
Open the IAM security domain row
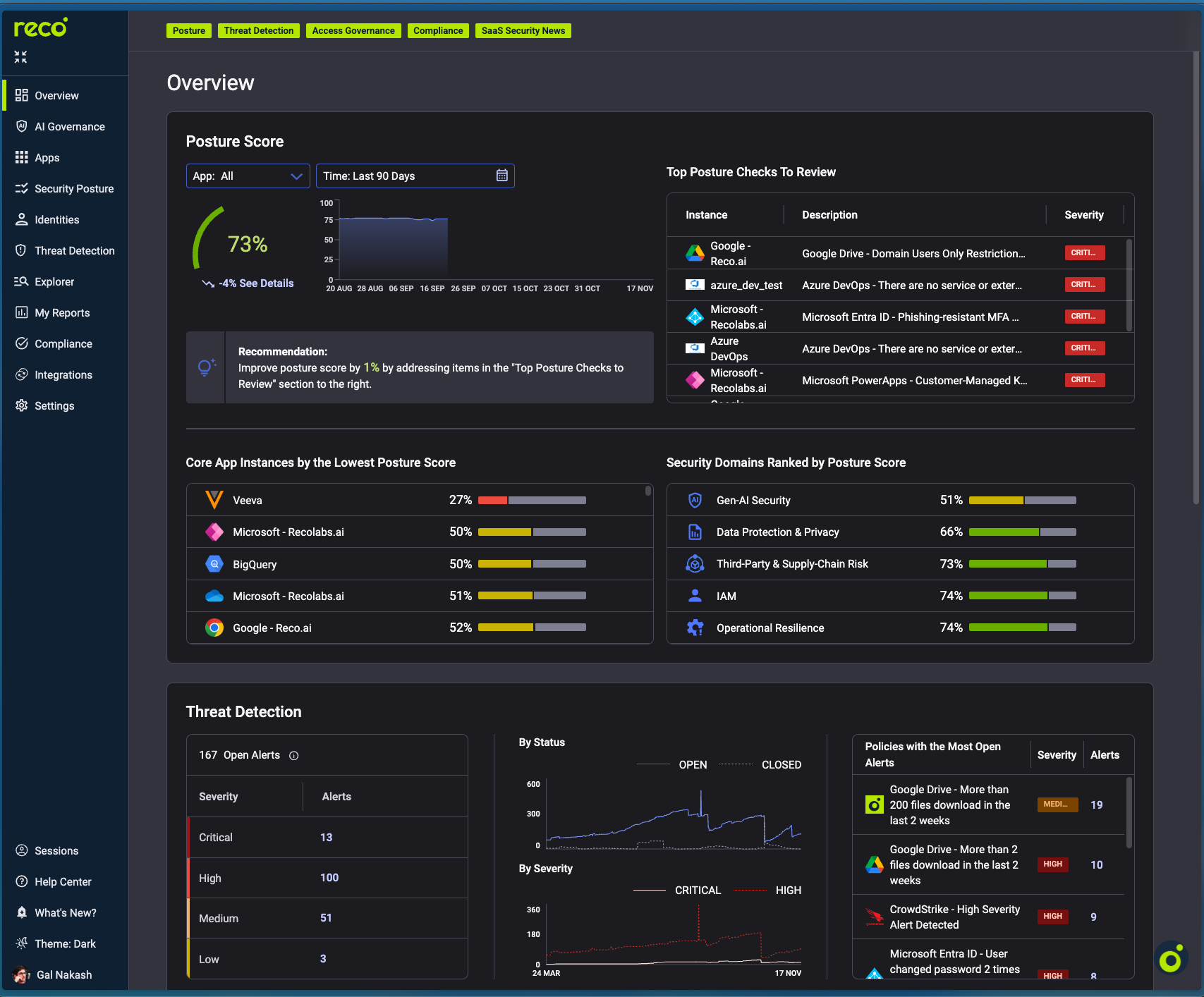900,596
